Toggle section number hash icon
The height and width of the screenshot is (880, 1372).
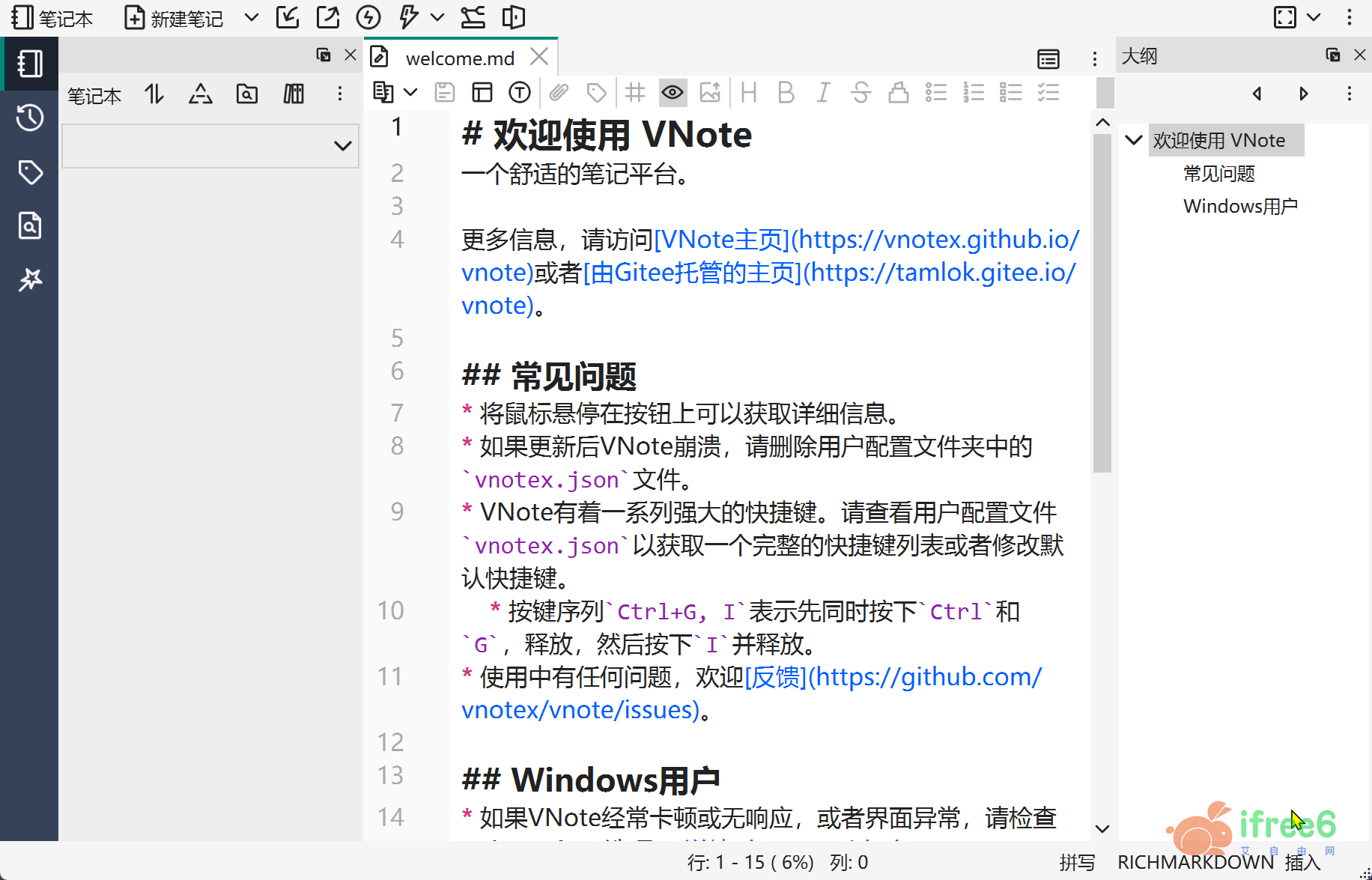tap(634, 93)
